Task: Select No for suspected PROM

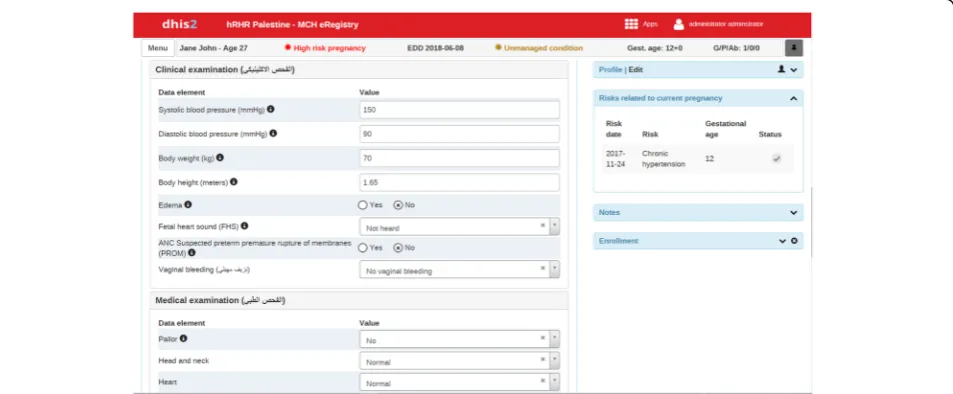Action: [x=398, y=247]
